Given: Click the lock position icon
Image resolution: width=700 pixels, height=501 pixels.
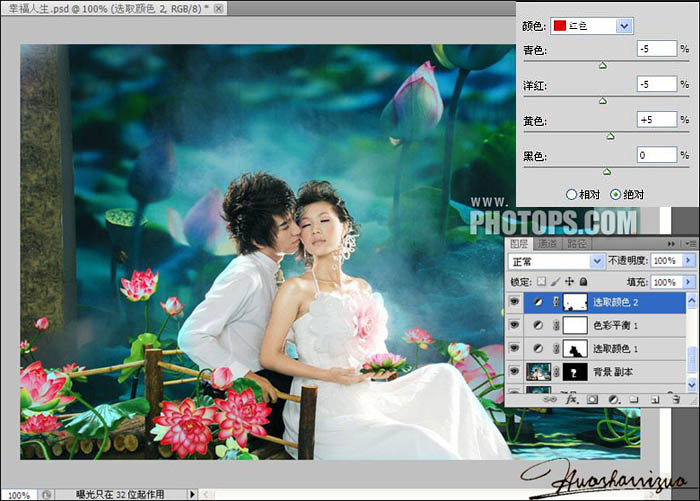Looking at the screenshot, I should [x=570, y=283].
